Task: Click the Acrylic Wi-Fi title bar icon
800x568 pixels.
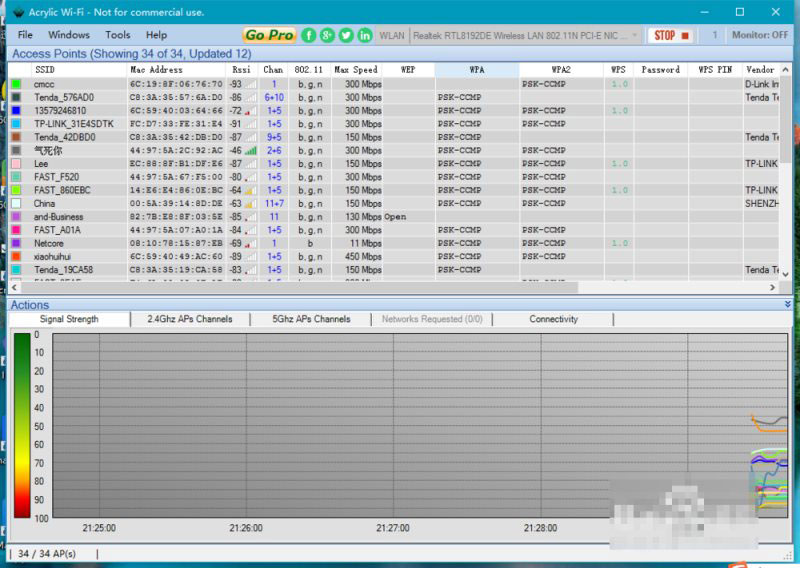Action: click(x=18, y=12)
